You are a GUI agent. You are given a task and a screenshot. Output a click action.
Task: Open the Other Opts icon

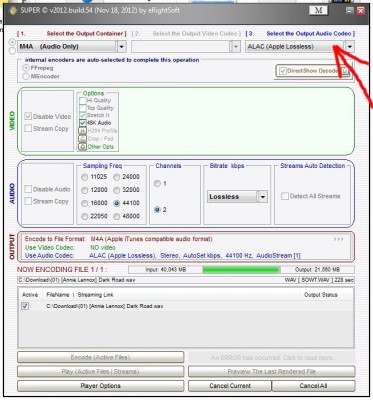point(82,147)
